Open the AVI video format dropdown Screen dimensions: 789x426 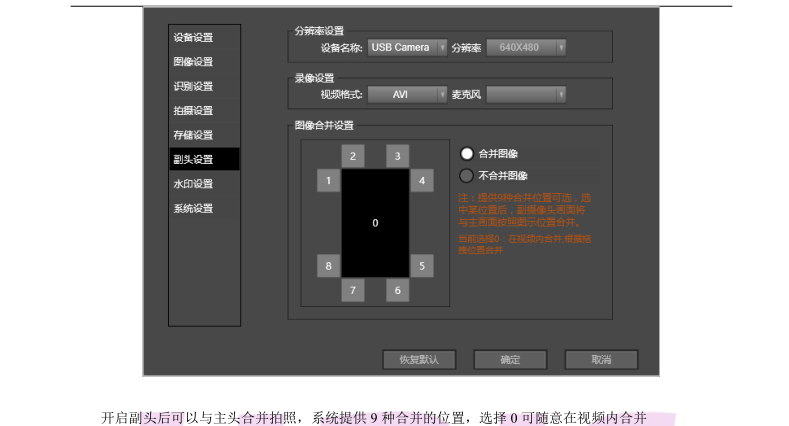point(406,94)
